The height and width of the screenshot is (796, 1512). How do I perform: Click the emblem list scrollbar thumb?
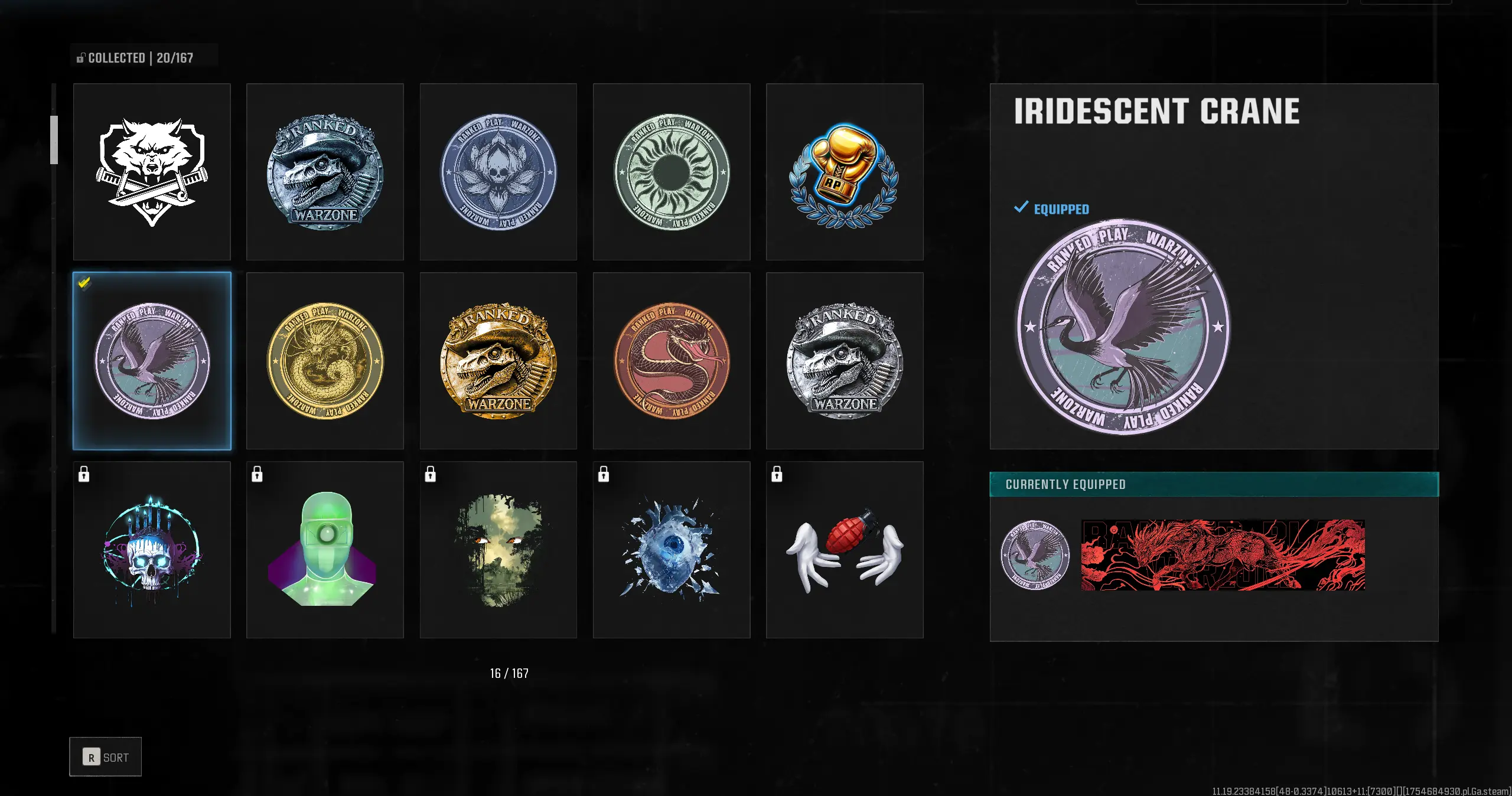click(54, 140)
